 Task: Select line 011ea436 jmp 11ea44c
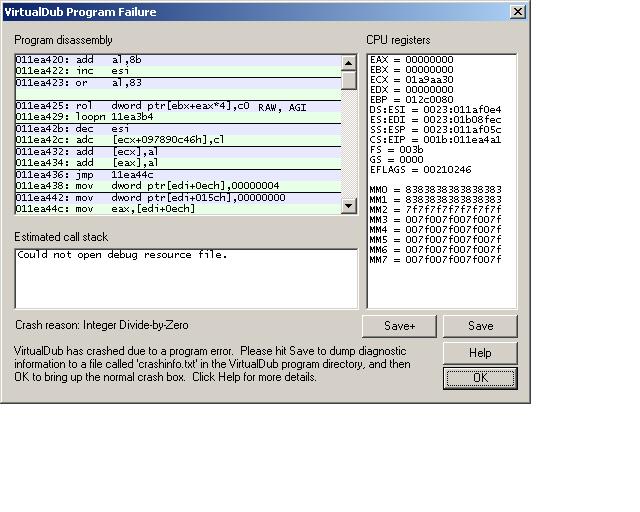(178, 175)
